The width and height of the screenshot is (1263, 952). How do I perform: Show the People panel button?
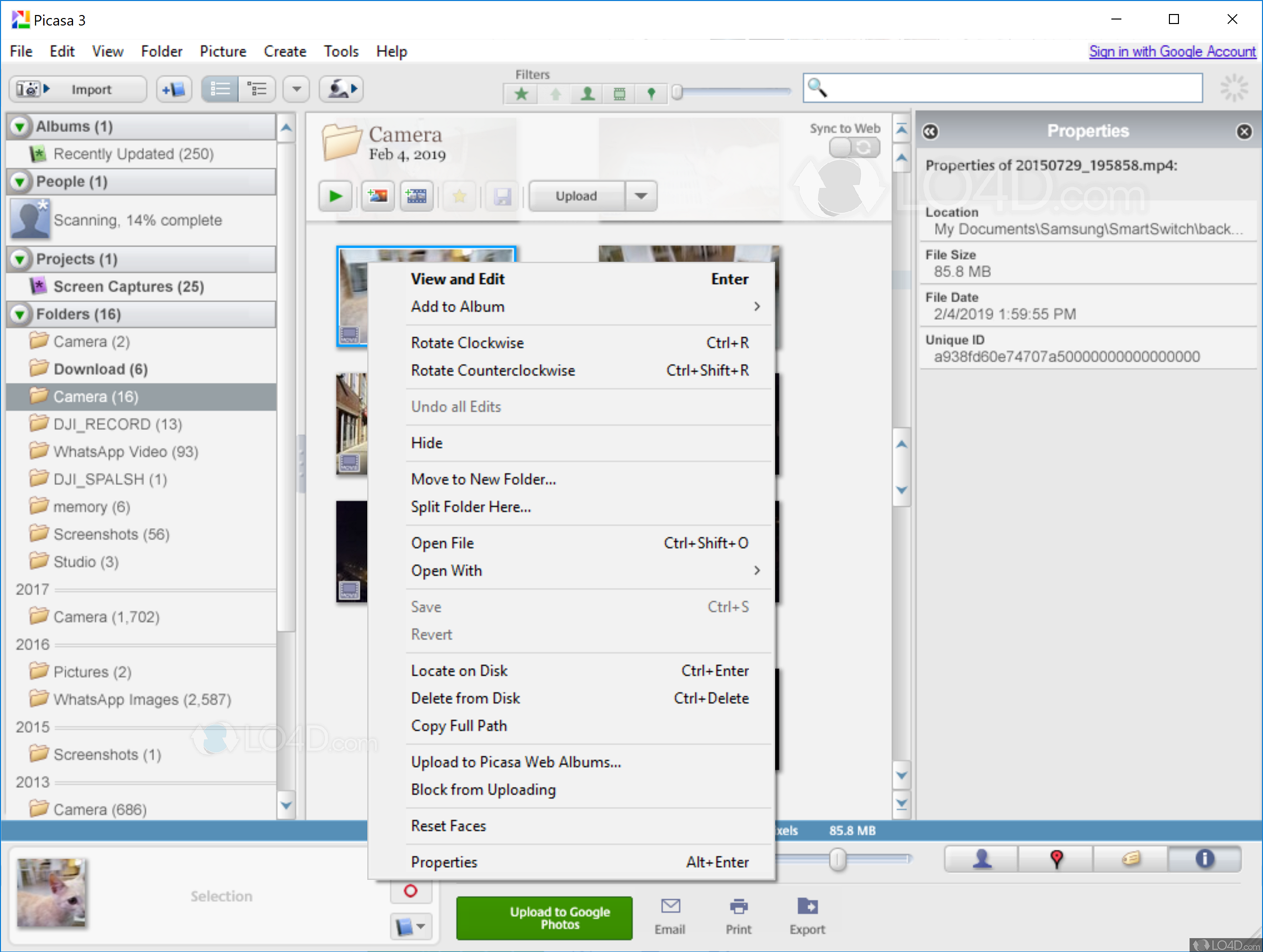[981, 859]
